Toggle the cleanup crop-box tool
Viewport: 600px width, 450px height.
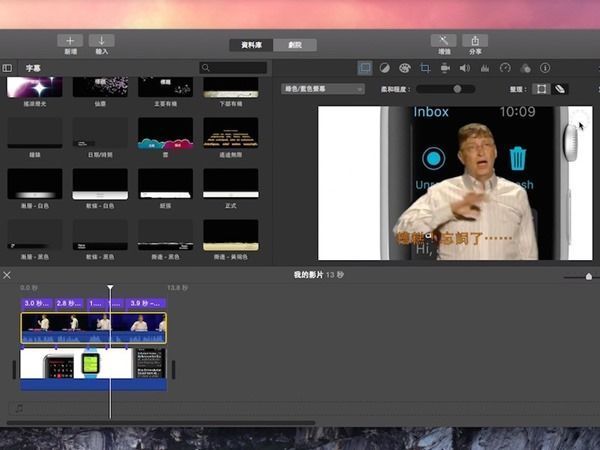[x=541, y=89]
